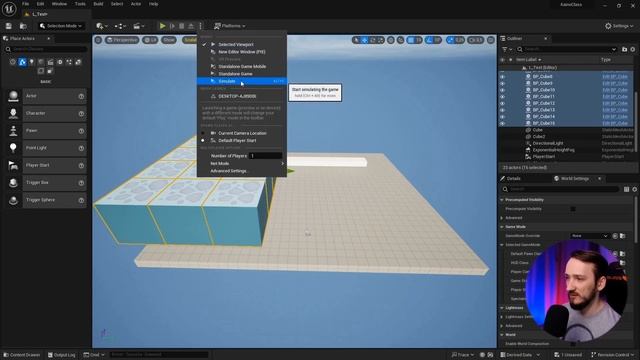Open the play options three-dot menu

(200, 26)
